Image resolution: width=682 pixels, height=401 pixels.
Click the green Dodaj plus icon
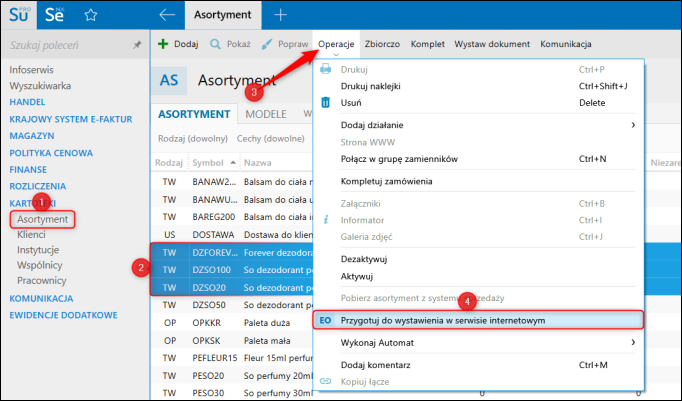pos(163,44)
